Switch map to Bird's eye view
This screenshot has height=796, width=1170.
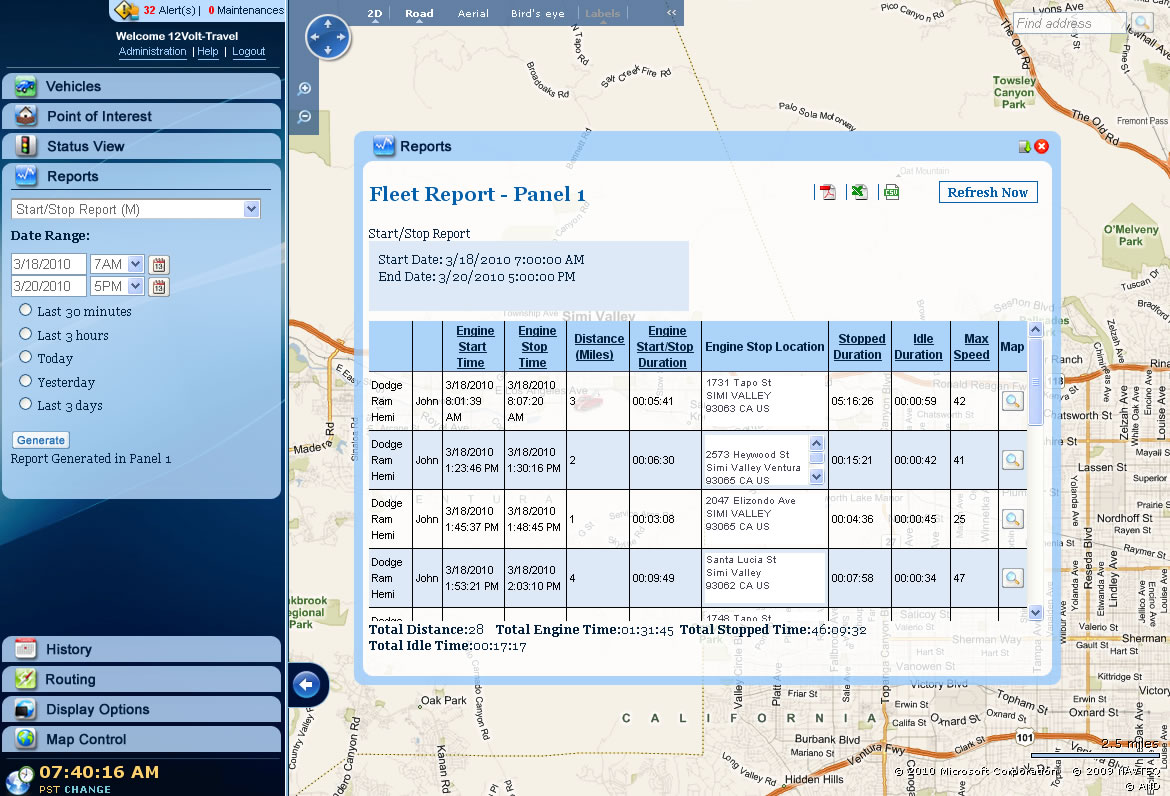point(537,13)
